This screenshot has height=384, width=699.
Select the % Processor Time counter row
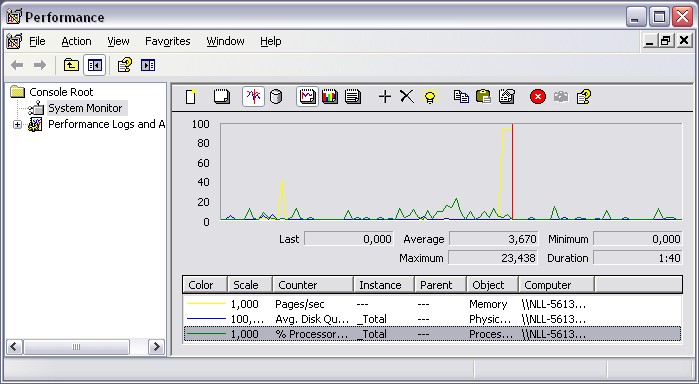[x=432, y=334]
